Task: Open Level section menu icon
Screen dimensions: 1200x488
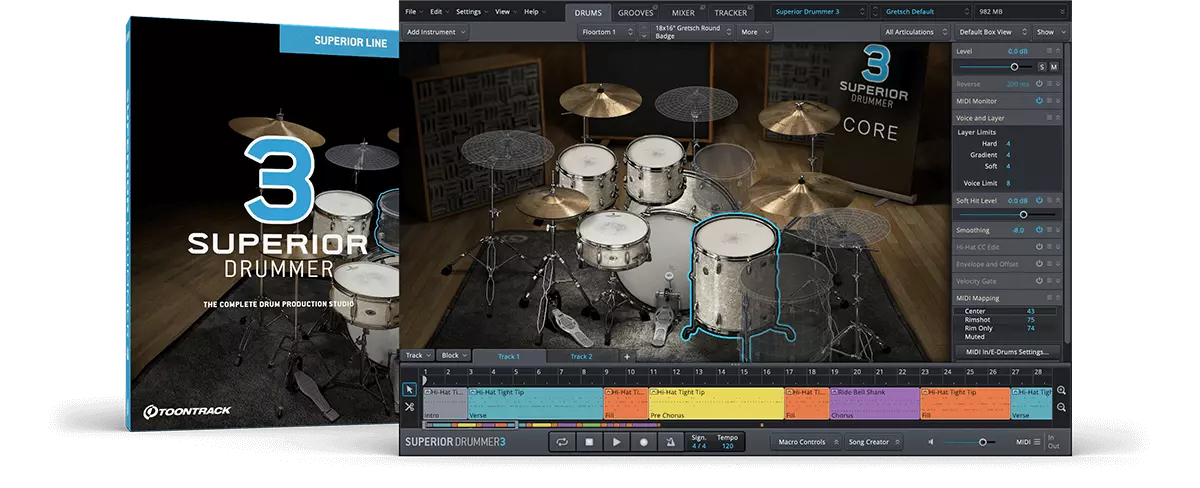Action: pos(1049,50)
